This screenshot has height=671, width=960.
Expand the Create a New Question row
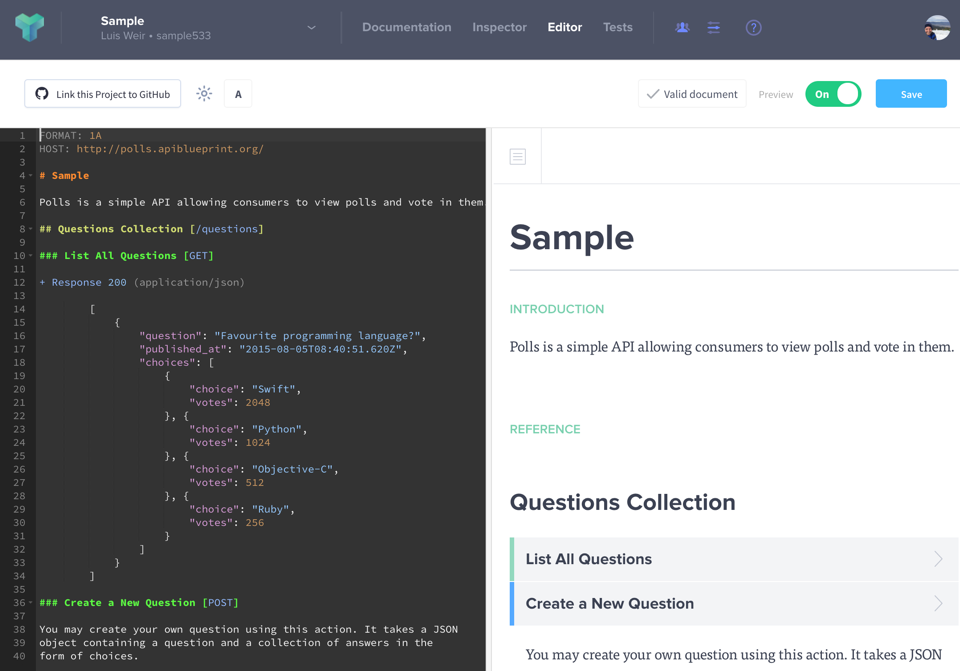[734, 604]
